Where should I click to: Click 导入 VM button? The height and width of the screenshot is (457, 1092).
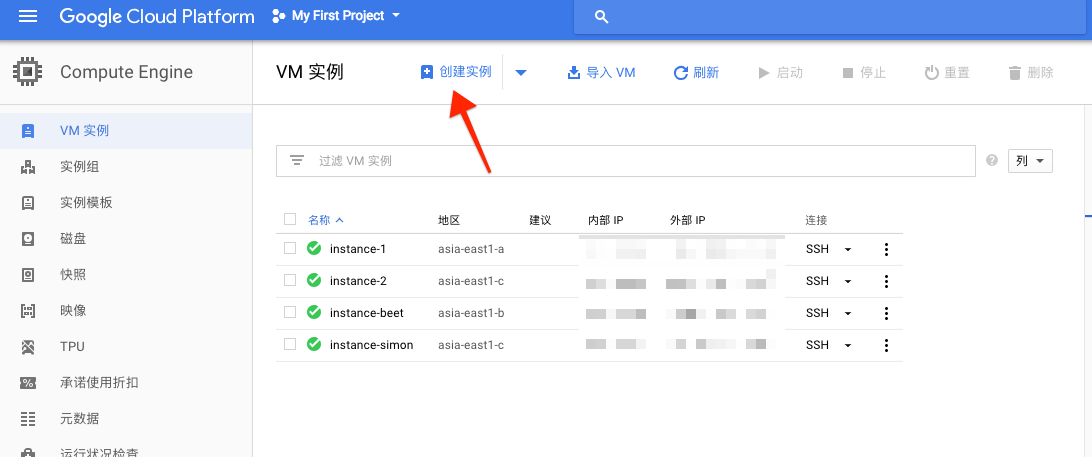click(601, 72)
